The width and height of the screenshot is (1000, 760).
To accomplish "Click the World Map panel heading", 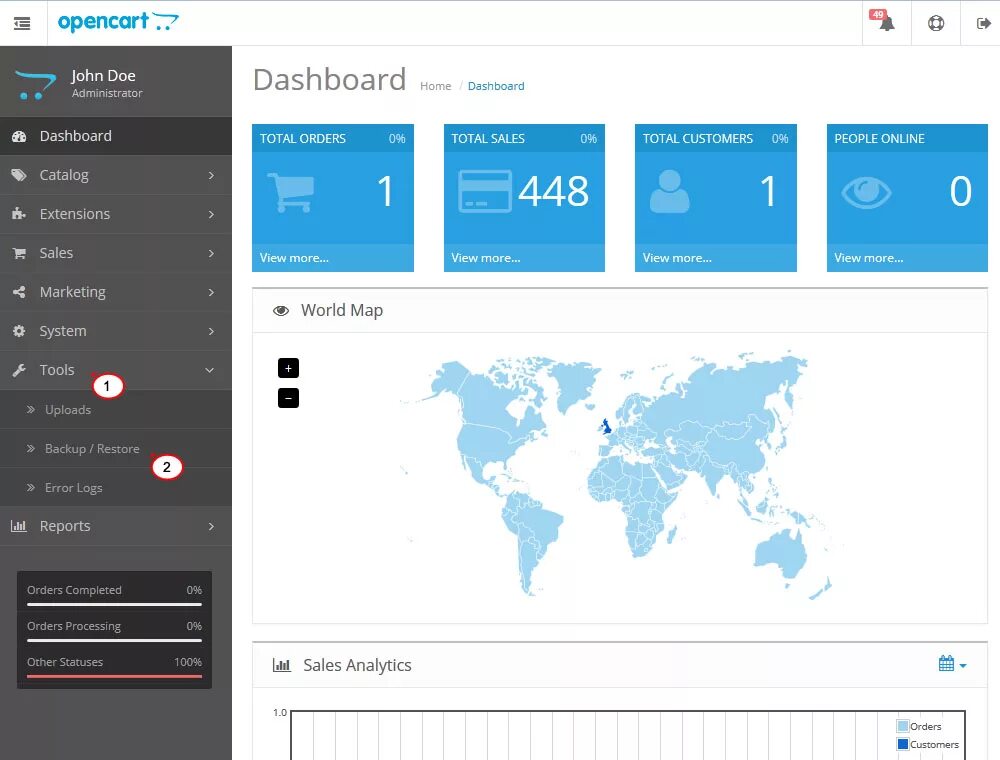I will (342, 310).
